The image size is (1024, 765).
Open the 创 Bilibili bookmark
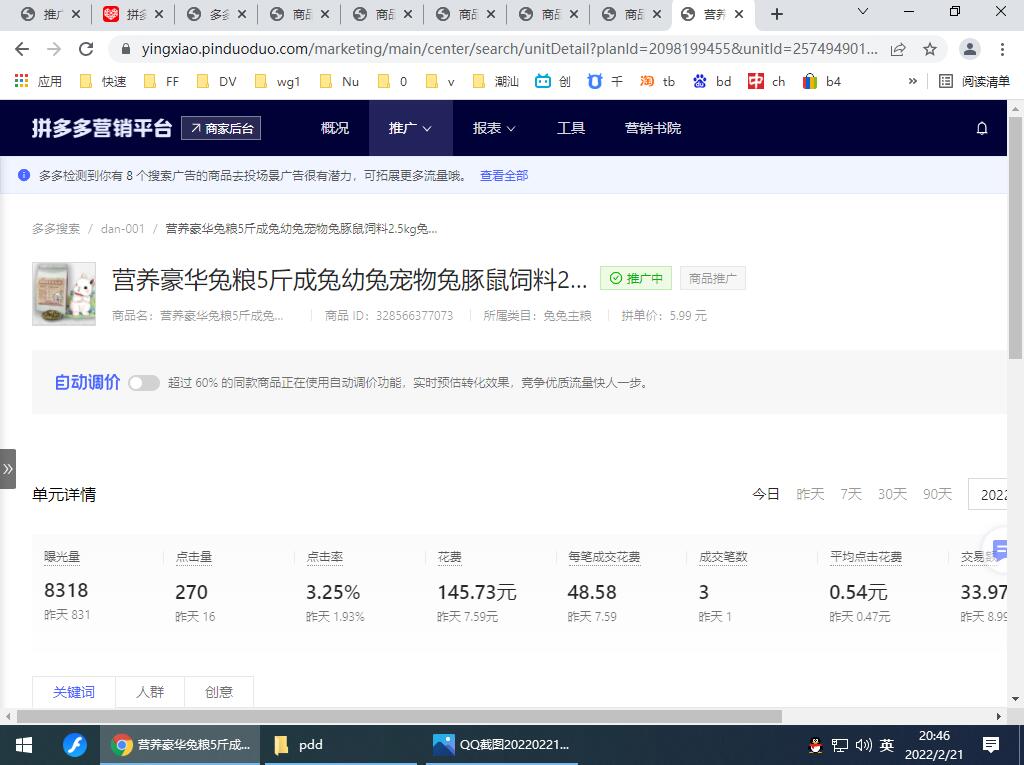[x=553, y=81]
